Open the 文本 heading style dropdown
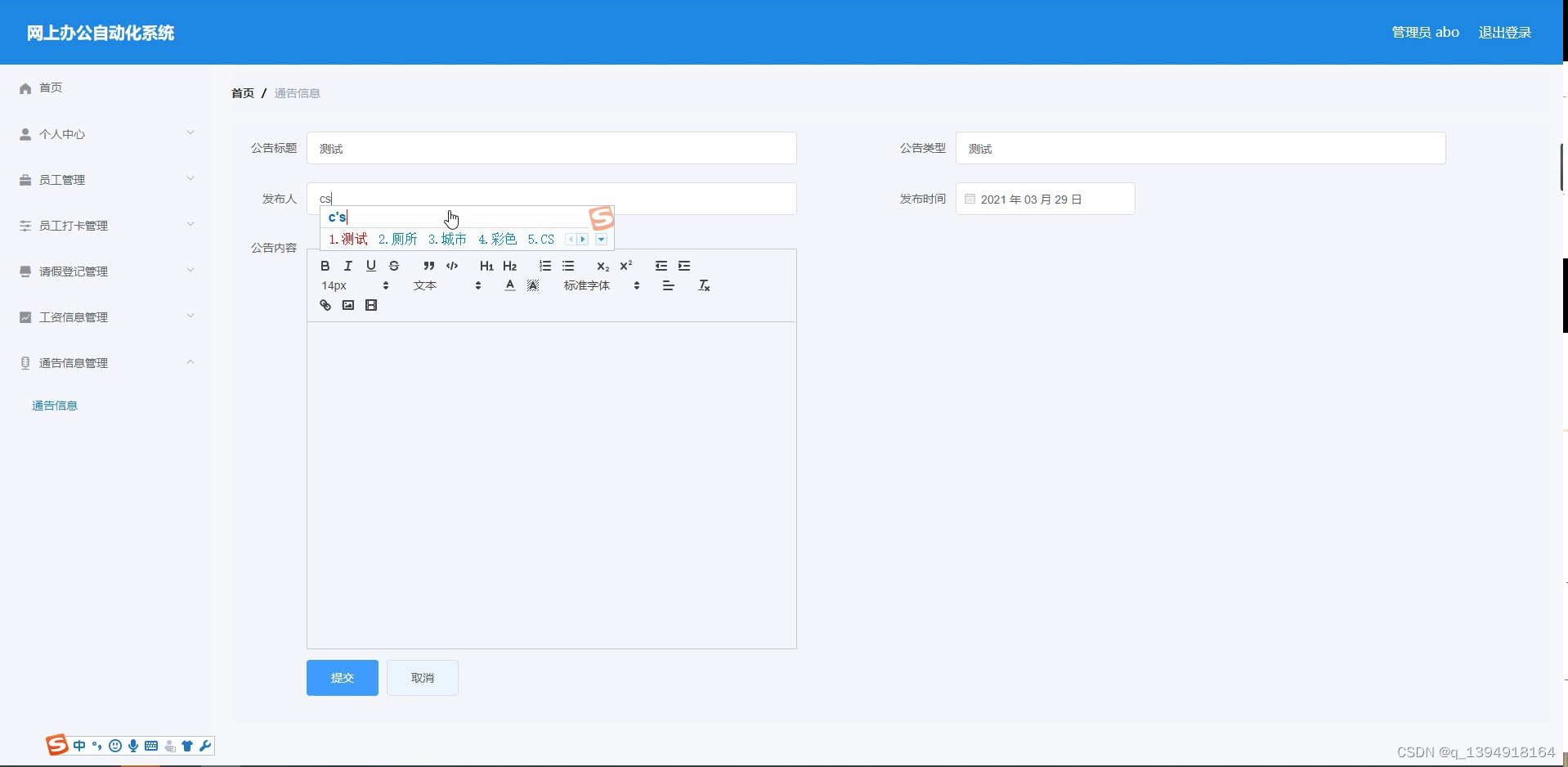The image size is (1568, 767). 447,285
